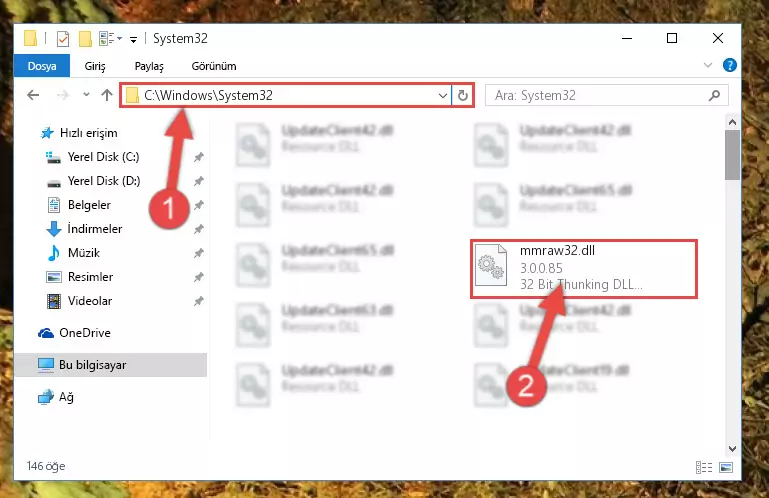Open recent locations dropdown arrow
The height and width of the screenshot is (498, 769).
coord(86,95)
